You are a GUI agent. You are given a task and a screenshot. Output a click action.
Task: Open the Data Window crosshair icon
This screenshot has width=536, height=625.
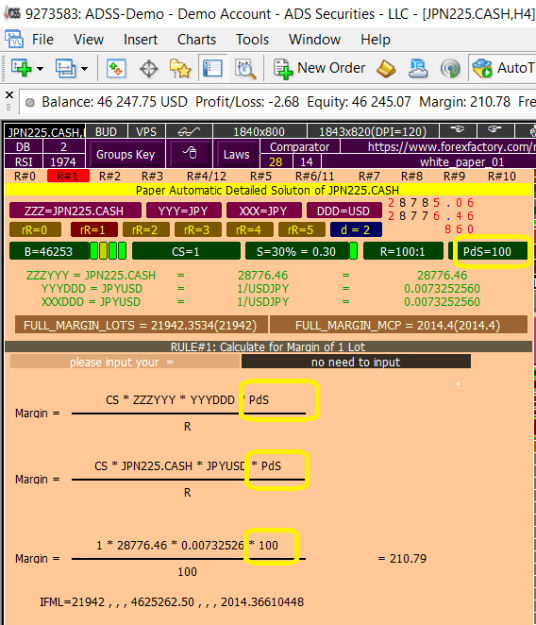tap(149, 69)
